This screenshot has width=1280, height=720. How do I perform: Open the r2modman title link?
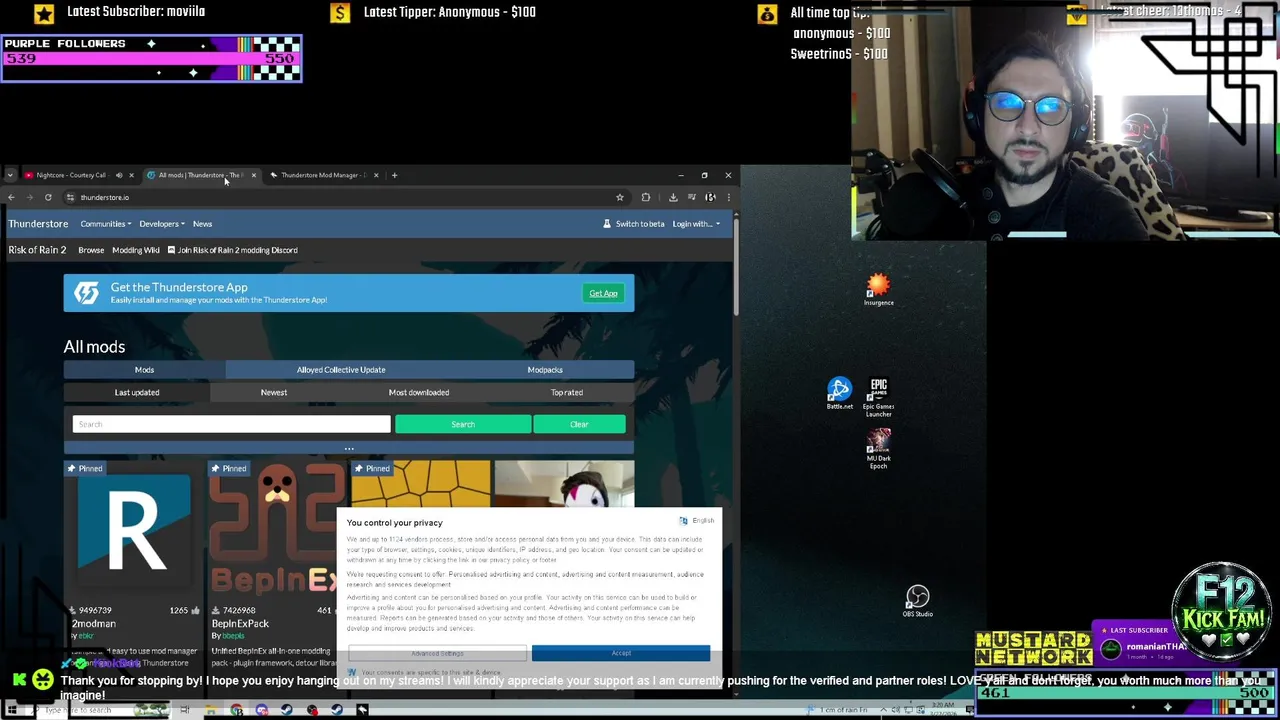click(x=94, y=624)
